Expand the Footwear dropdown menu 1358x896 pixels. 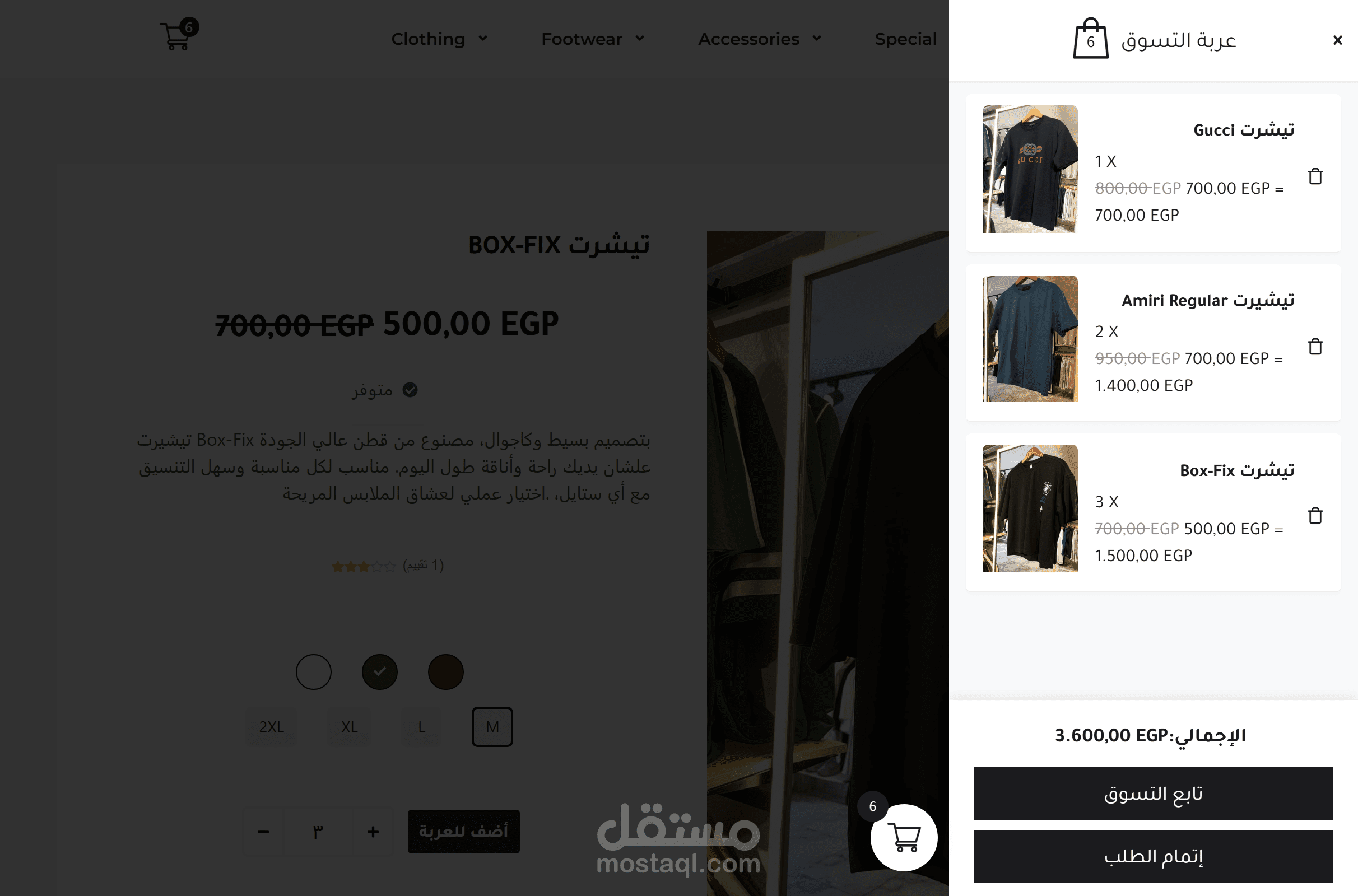593,39
